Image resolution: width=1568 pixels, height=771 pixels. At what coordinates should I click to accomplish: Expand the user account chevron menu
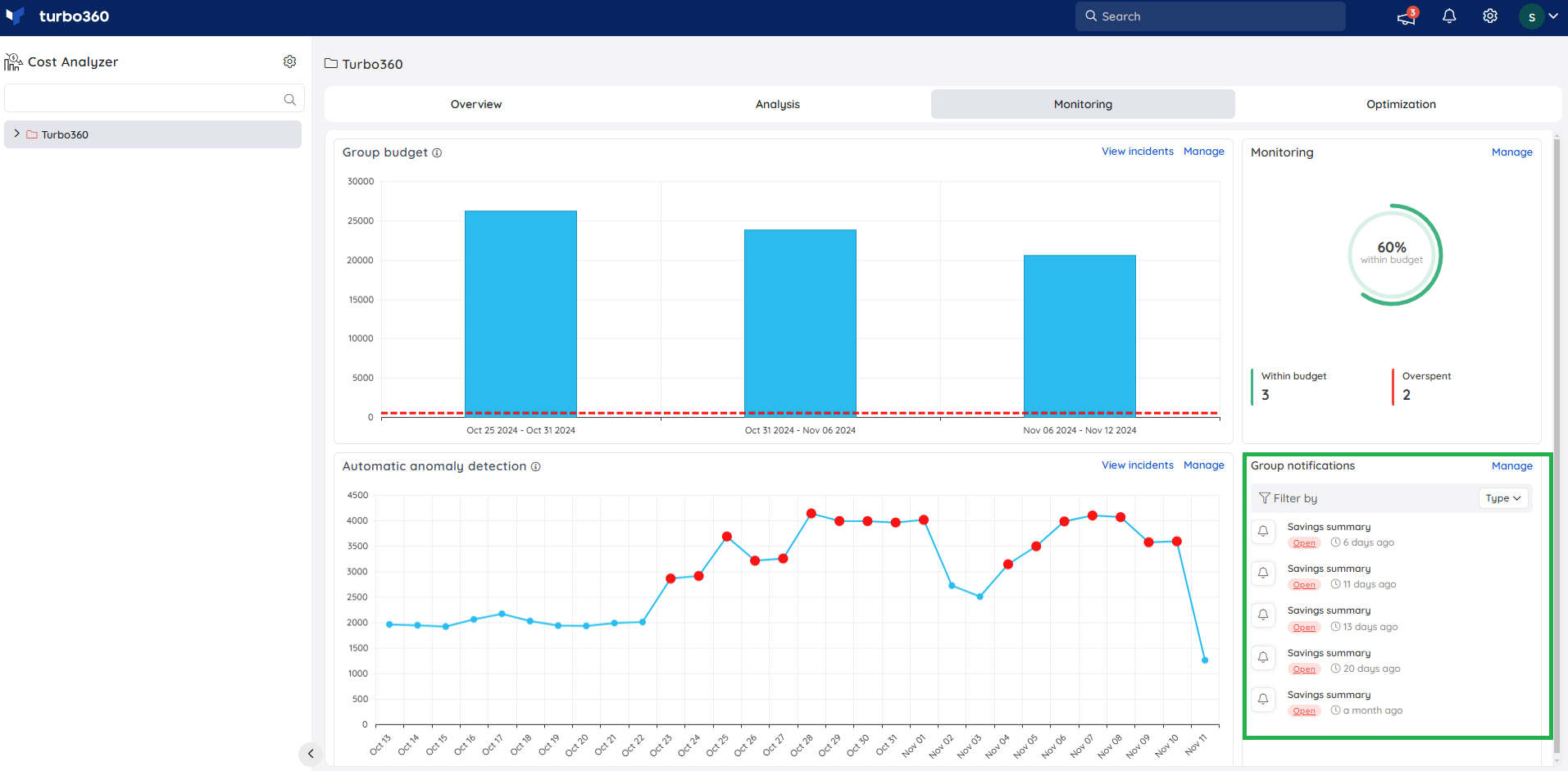(1553, 16)
